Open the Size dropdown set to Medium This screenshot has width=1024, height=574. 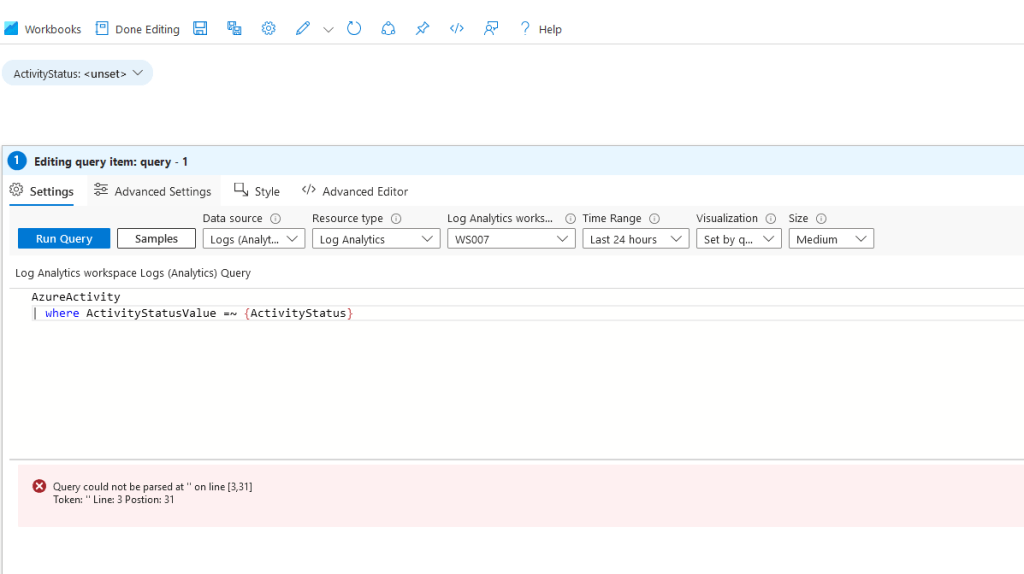click(830, 239)
